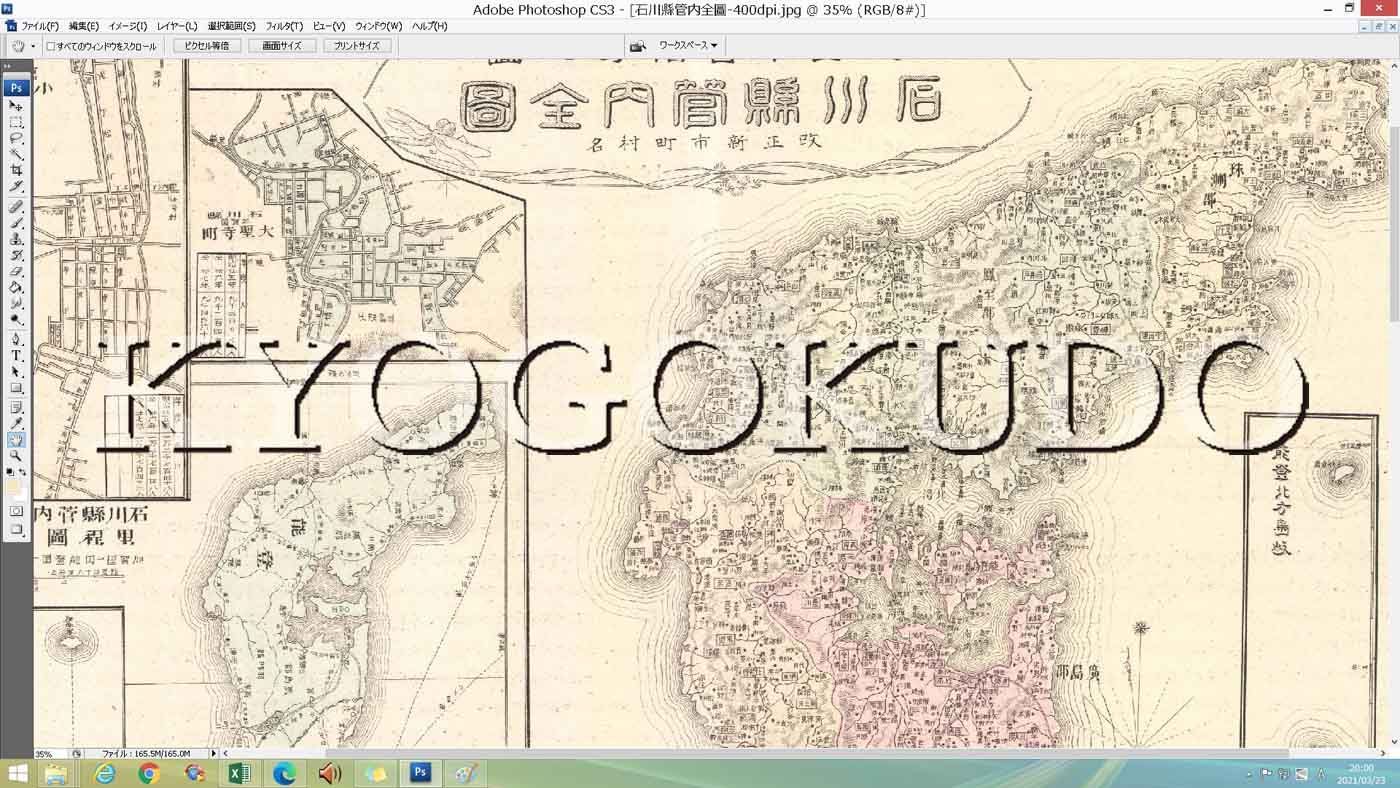
Task: Click the 画面サイズ button
Action: coord(282,46)
